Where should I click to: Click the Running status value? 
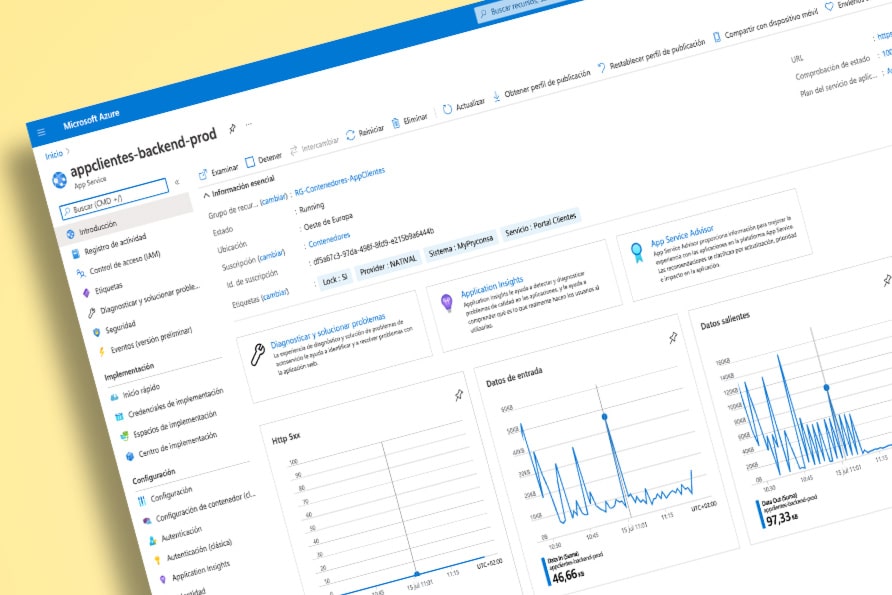coord(312,206)
